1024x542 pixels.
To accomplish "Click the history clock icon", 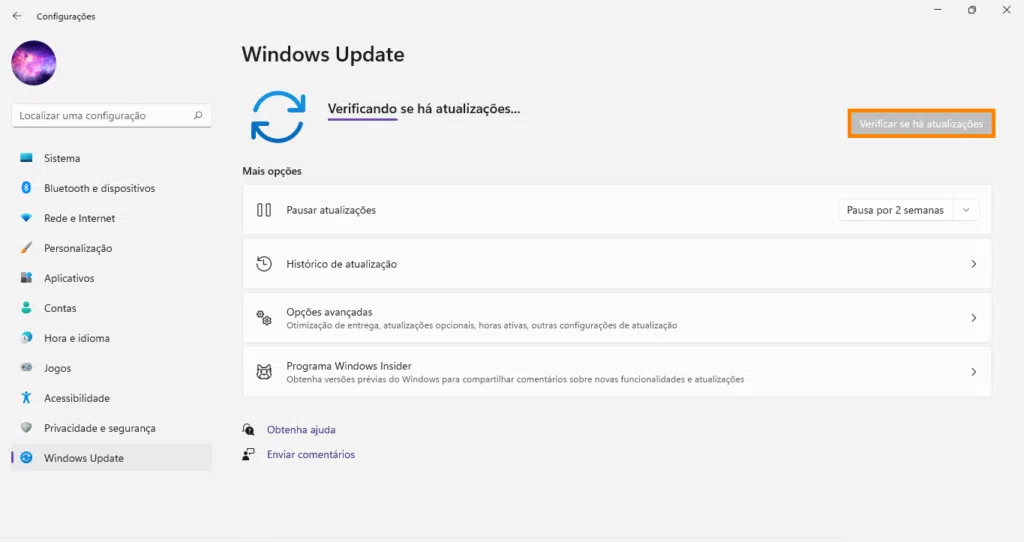I will (x=264, y=264).
